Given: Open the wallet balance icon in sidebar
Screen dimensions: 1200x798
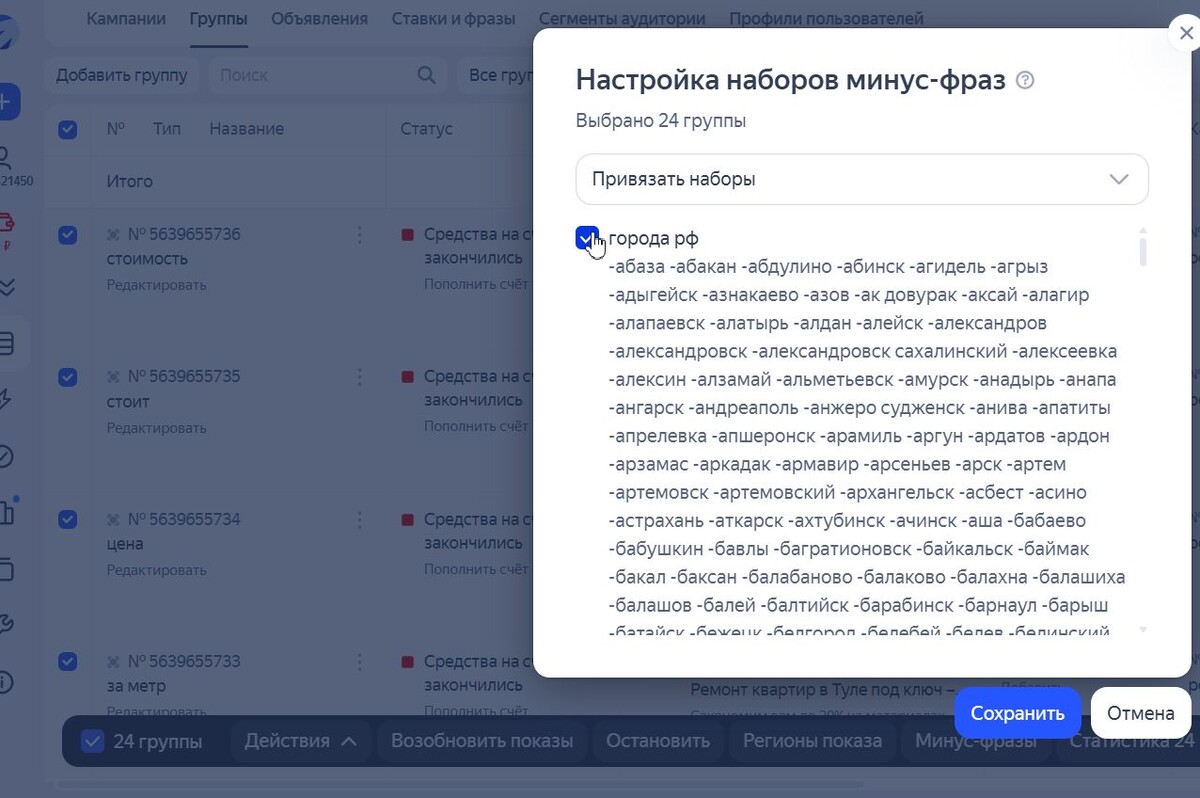Looking at the screenshot, I should (6, 222).
